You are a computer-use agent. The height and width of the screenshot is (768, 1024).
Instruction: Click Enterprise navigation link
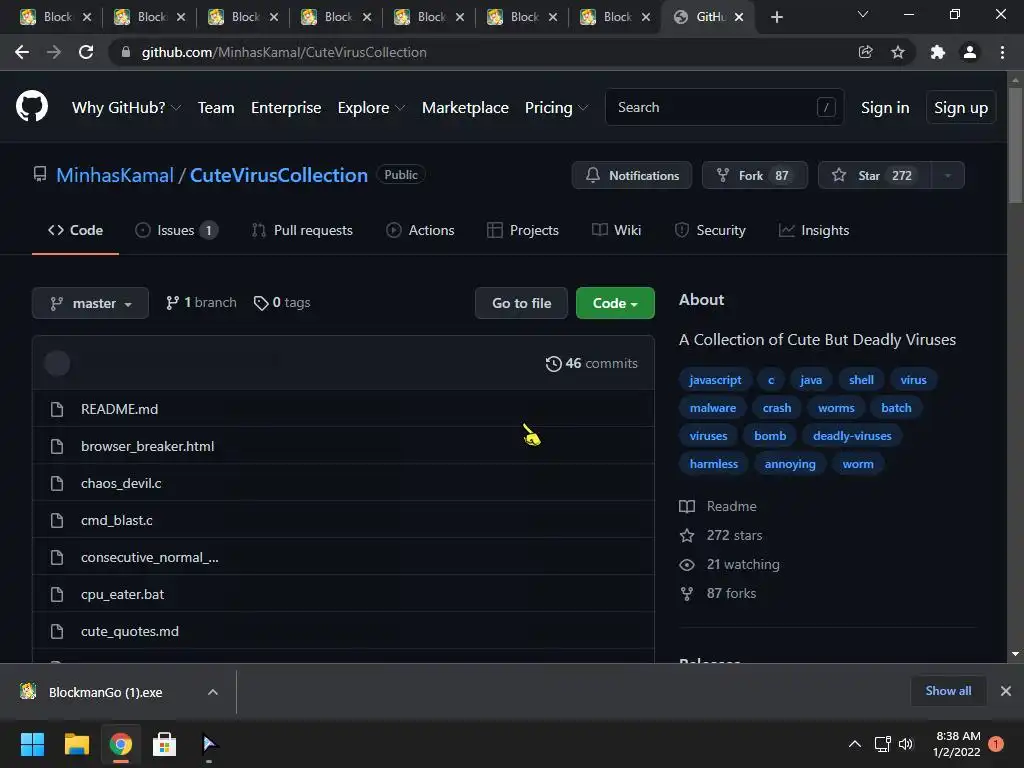(286, 108)
